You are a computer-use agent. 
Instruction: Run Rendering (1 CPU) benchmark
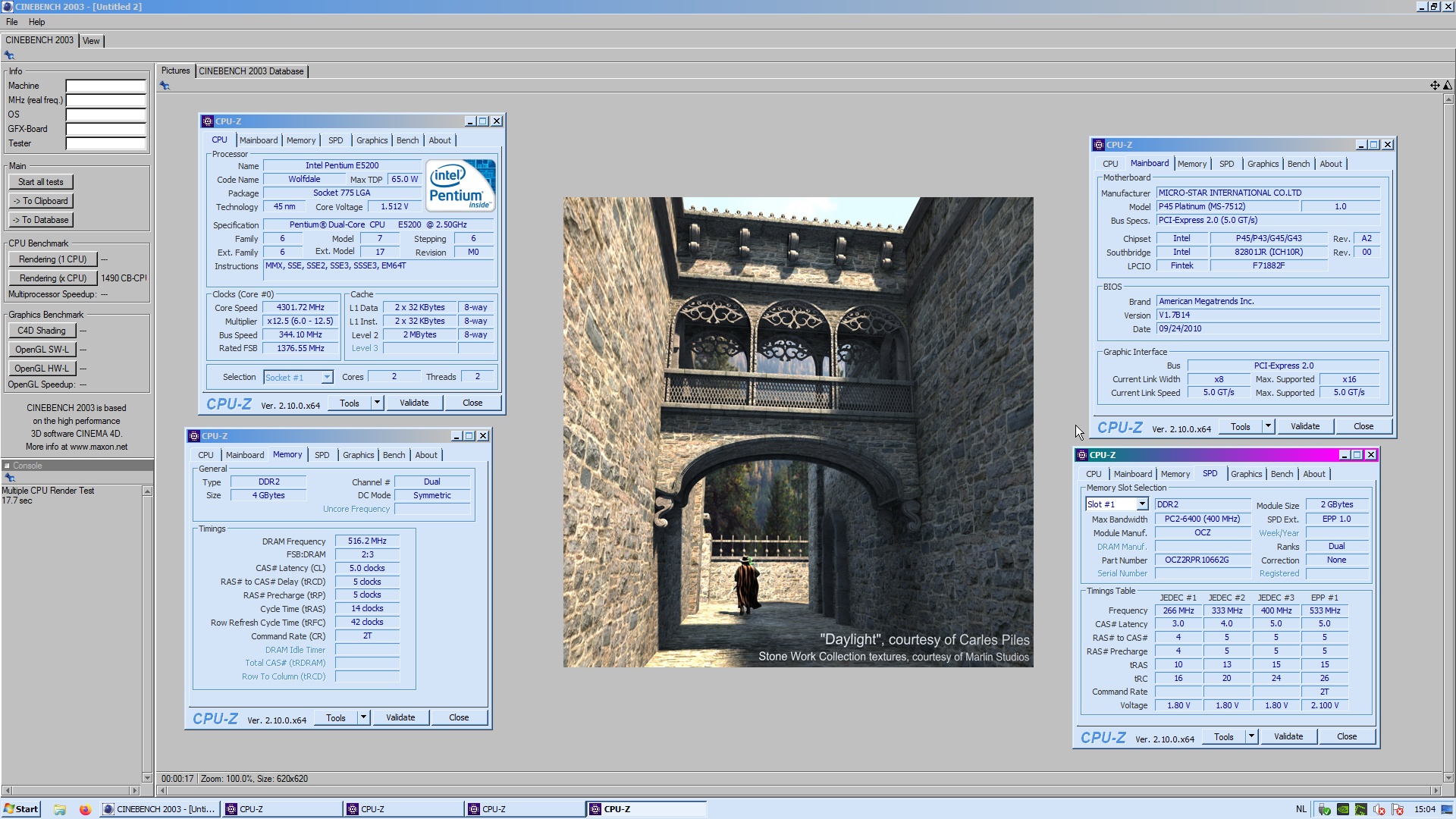(x=53, y=259)
